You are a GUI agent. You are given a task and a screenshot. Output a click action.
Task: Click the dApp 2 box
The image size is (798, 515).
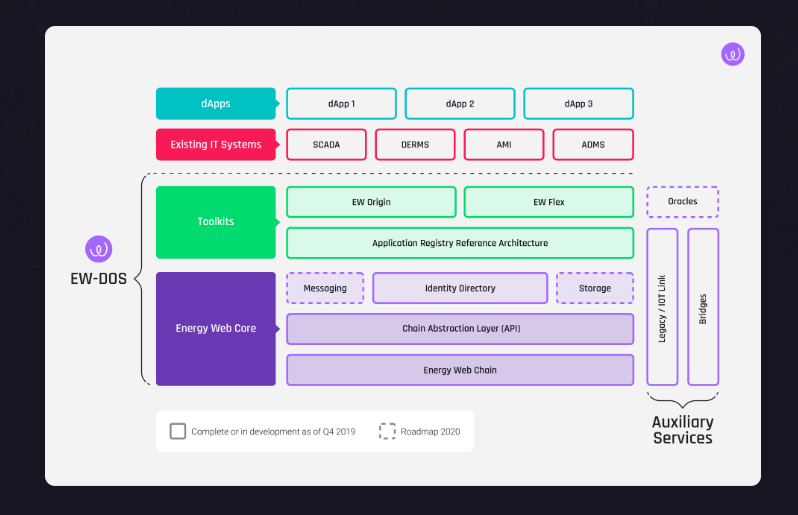pyautogui.click(x=460, y=104)
